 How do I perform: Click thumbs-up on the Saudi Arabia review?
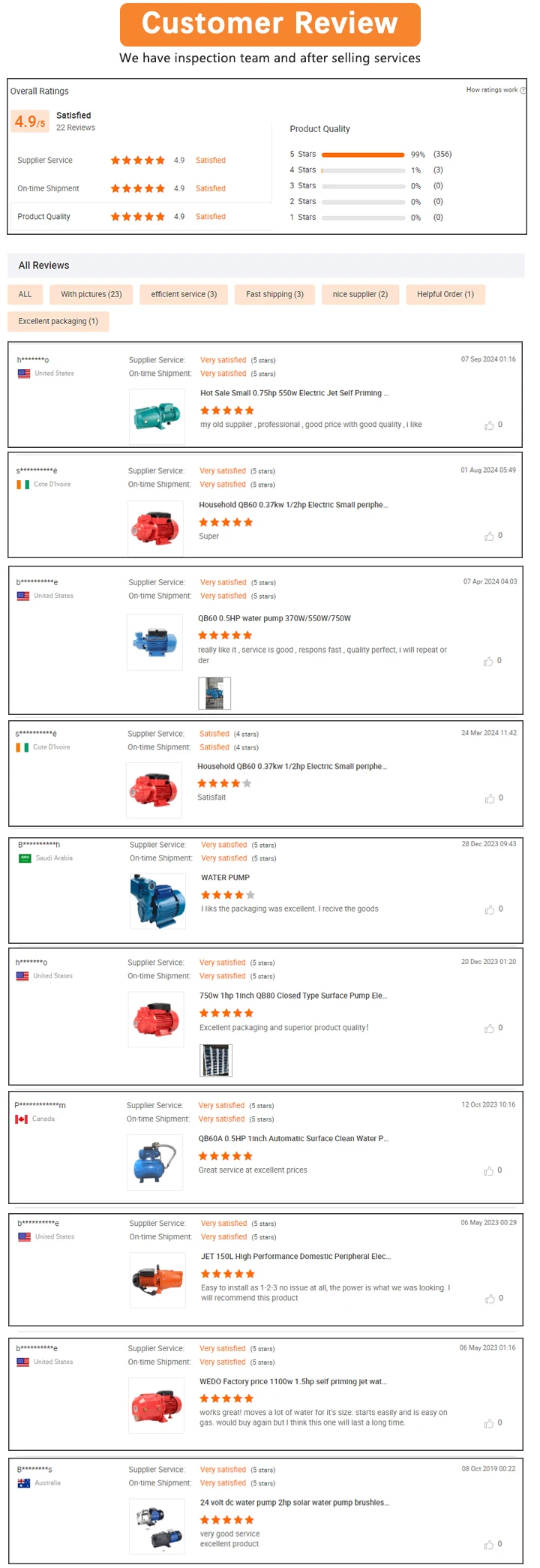point(490,909)
